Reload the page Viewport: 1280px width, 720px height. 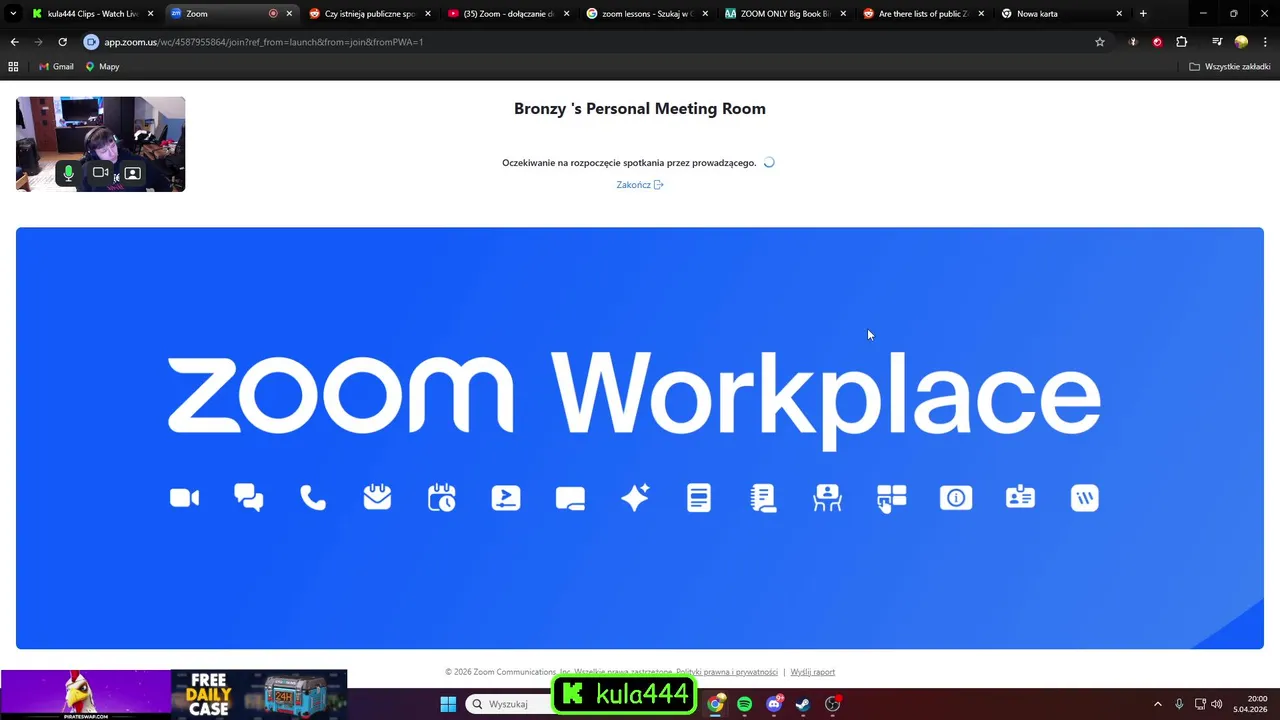62,42
